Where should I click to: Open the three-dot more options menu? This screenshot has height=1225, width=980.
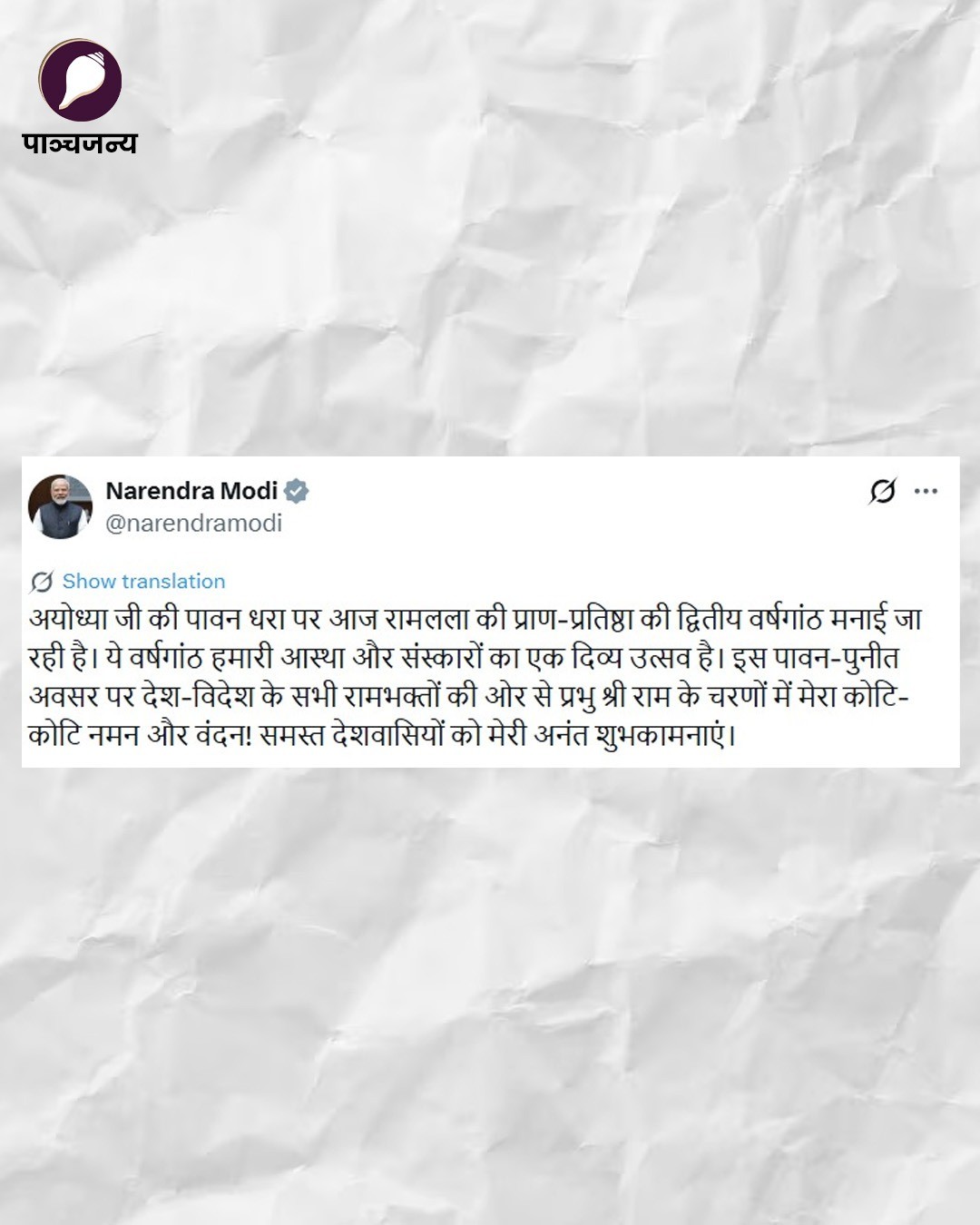926,491
